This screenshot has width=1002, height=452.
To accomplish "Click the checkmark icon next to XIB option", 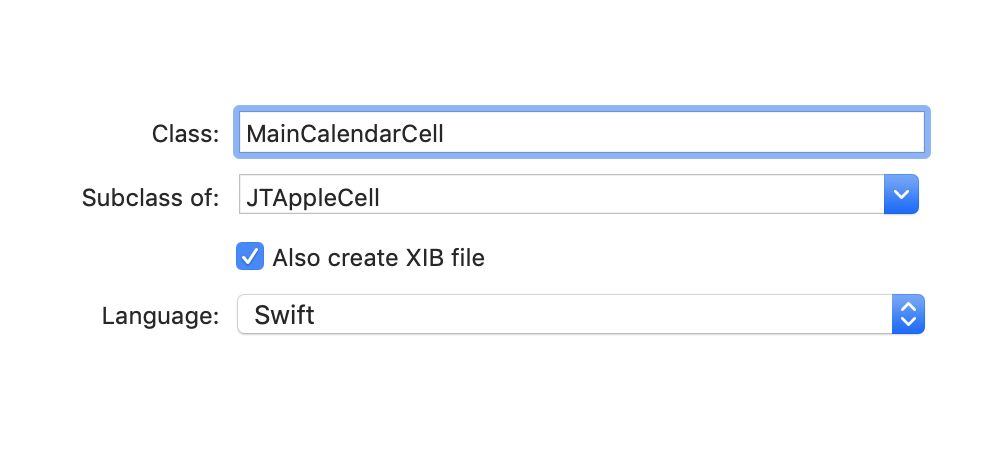I will click(x=250, y=257).
